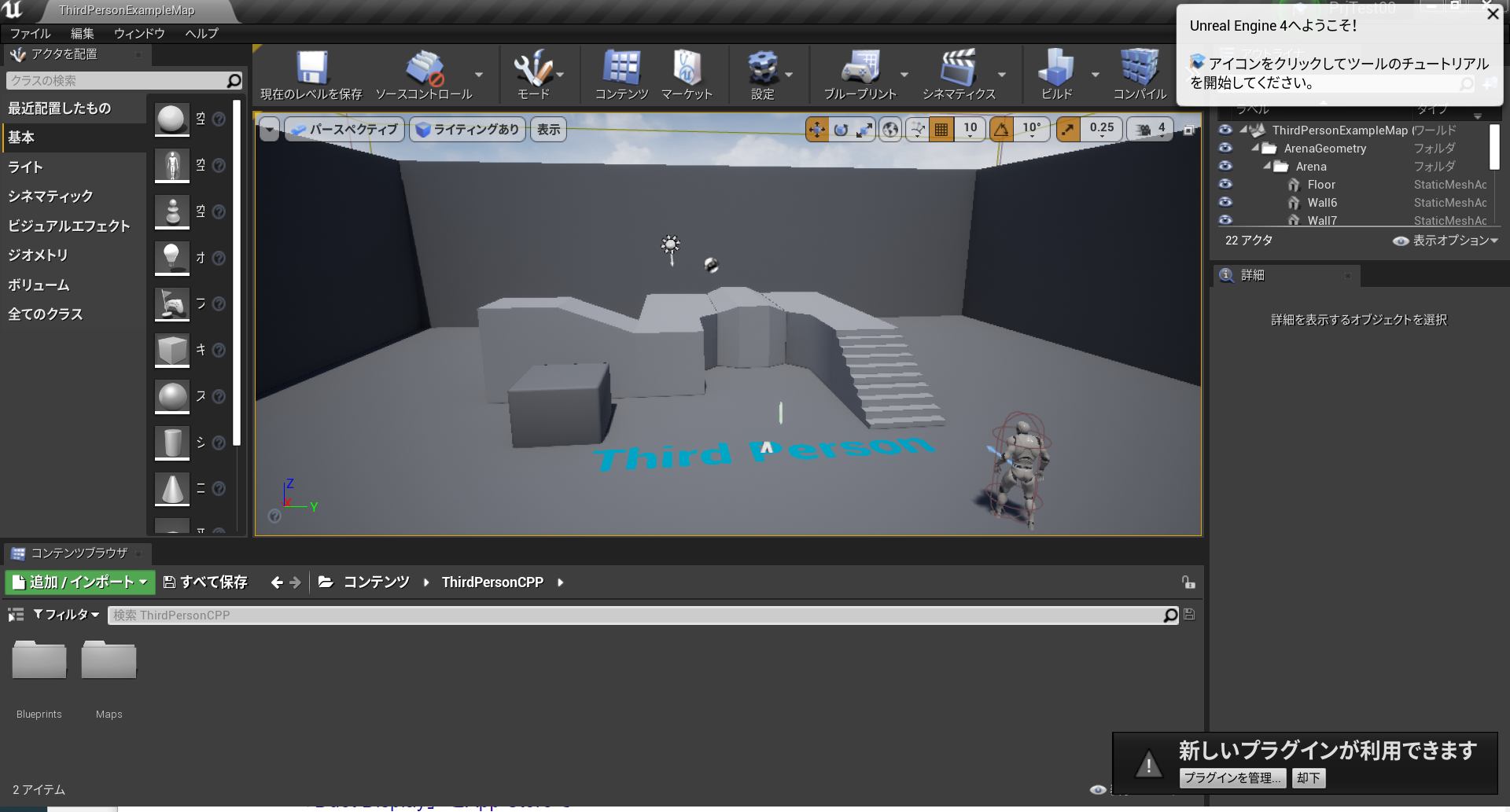Hide Floor actor with eye icon
The height and width of the screenshot is (812, 1510).
[1225, 184]
